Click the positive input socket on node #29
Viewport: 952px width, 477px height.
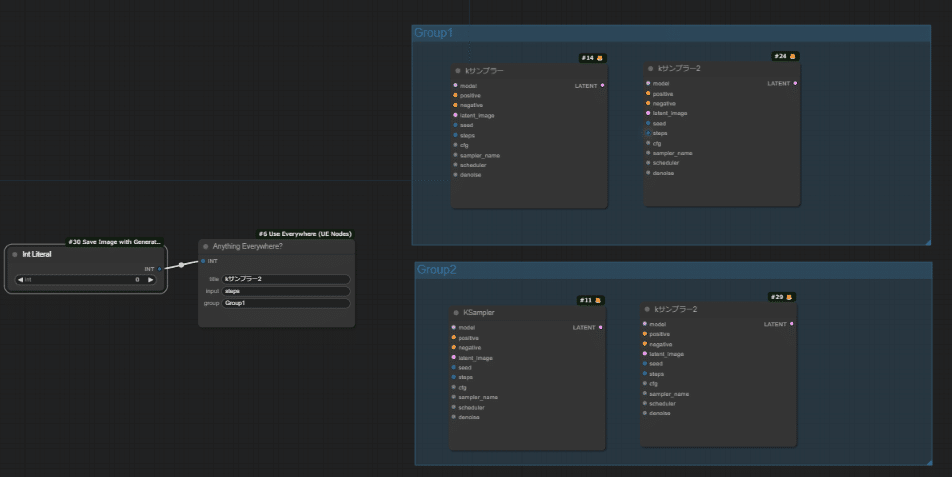tap(645, 334)
